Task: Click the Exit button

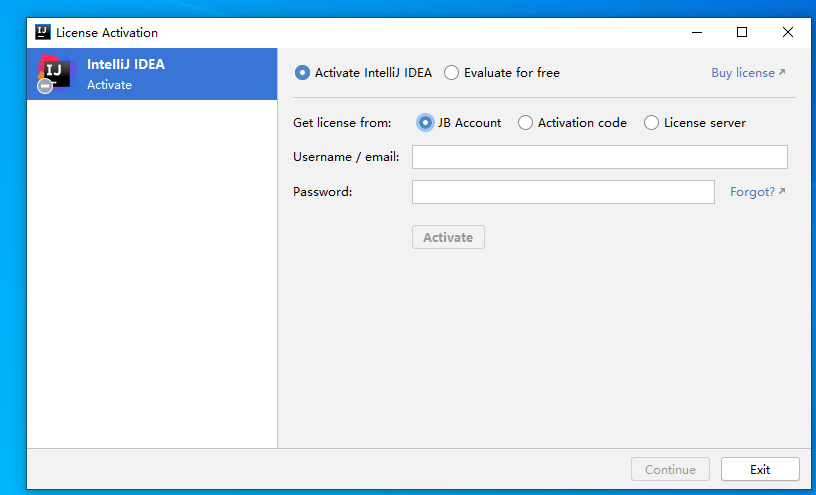Action: coord(760,469)
